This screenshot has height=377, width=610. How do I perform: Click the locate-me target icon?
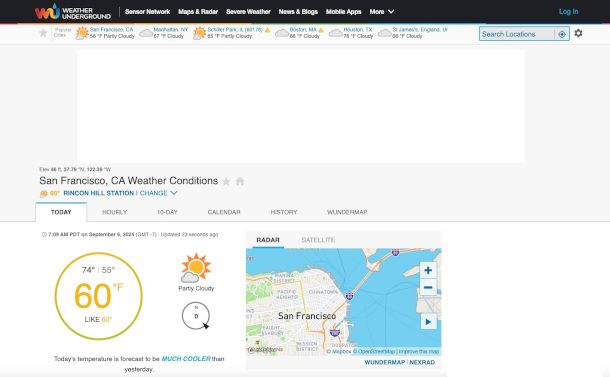pyautogui.click(x=562, y=34)
